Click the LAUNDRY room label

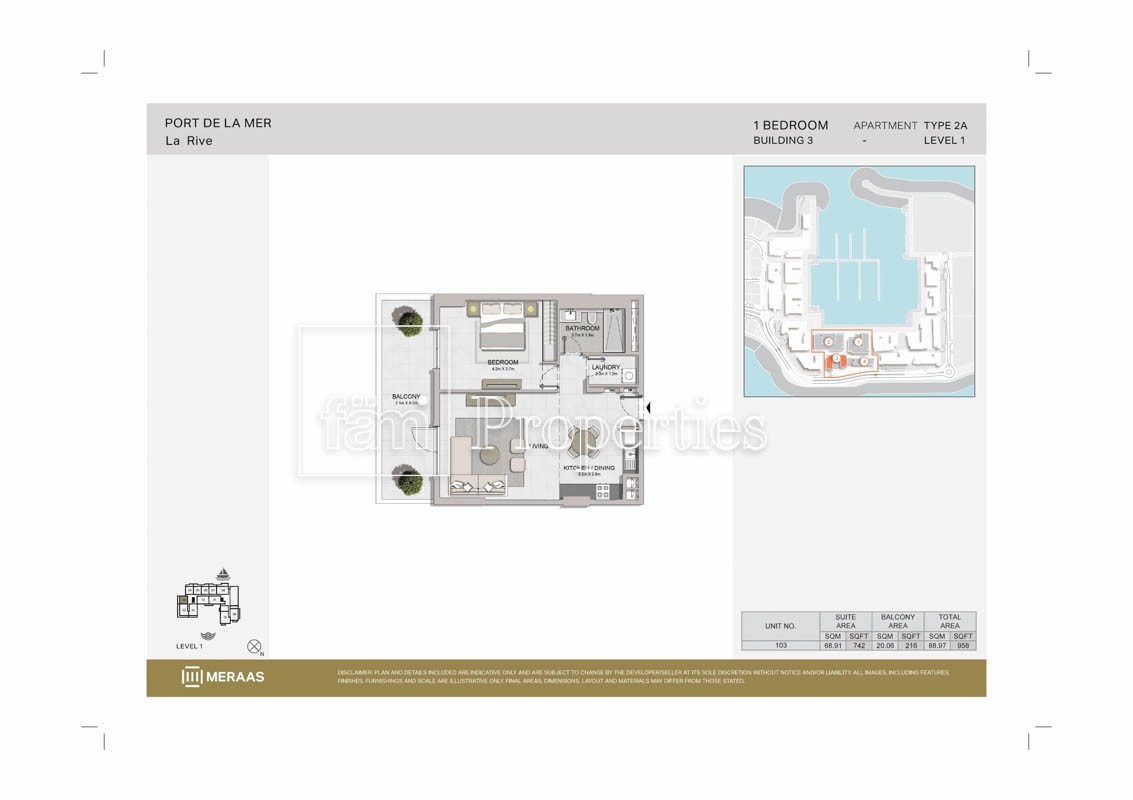click(x=606, y=367)
